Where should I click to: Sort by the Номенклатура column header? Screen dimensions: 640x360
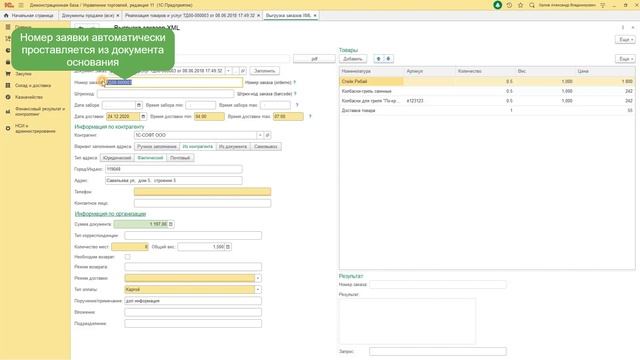pyautogui.click(x=356, y=71)
